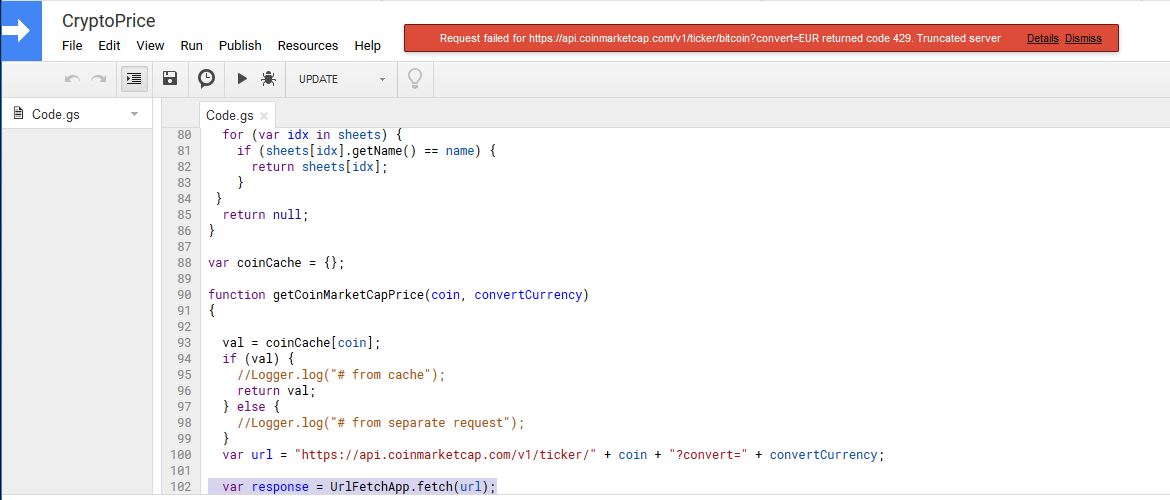Open the Run menu
Image resolution: width=1170 pixels, height=500 pixels.
coord(192,46)
